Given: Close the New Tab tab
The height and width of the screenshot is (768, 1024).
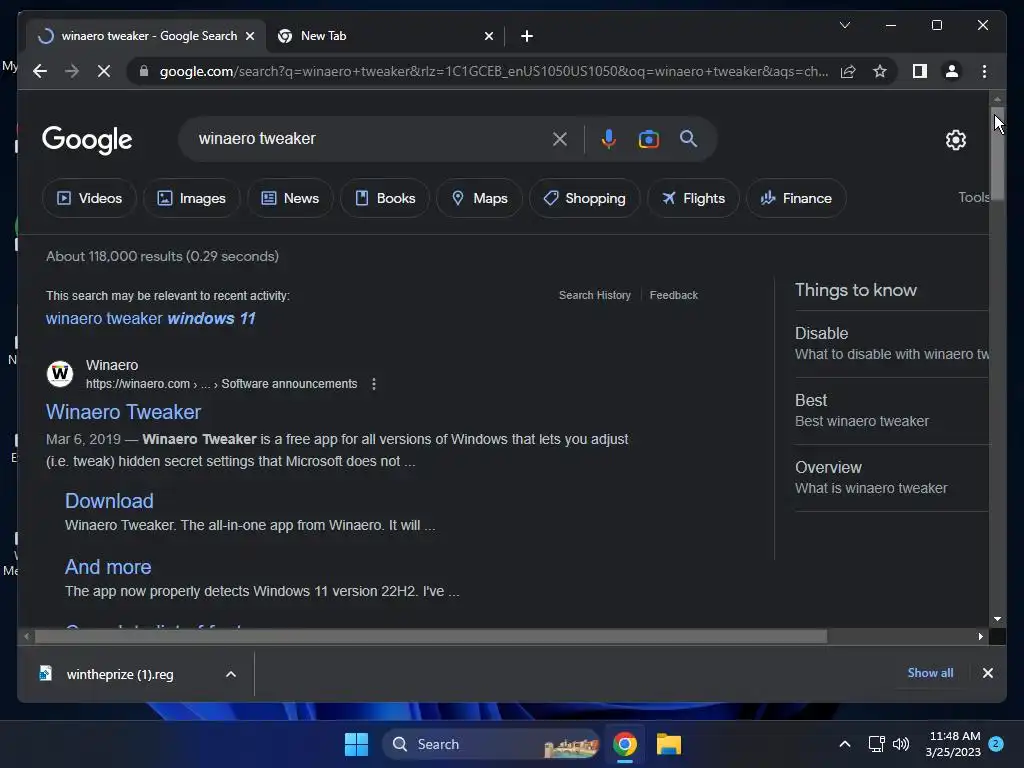Looking at the screenshot, I should click(x=488, y=37).
